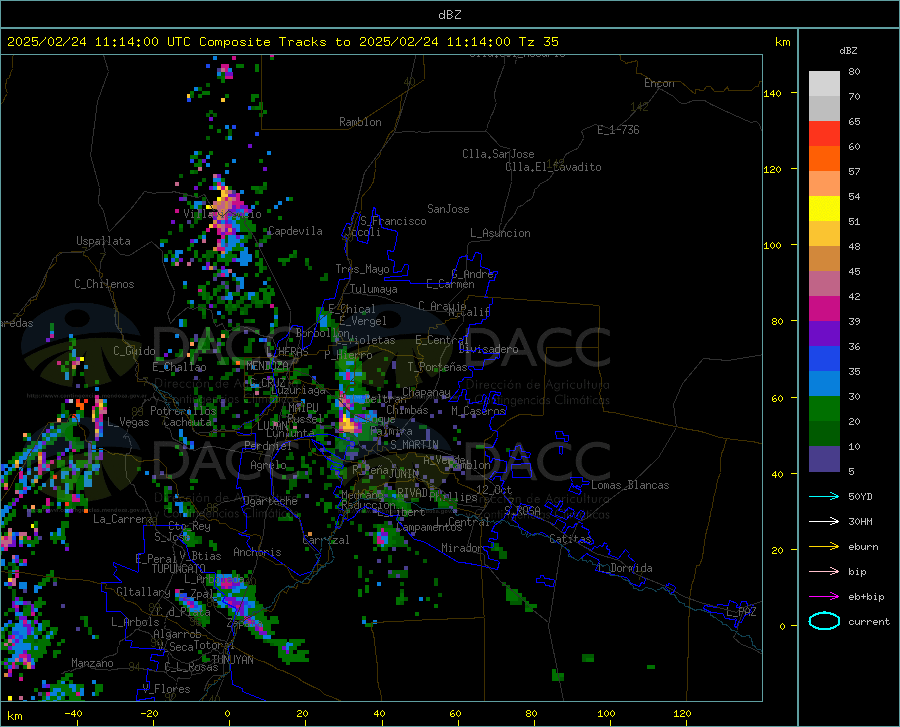Pick the 54 dBZ yellow color swatch
The height and width of the screenshot is (727, 900).
click(824, 209)
